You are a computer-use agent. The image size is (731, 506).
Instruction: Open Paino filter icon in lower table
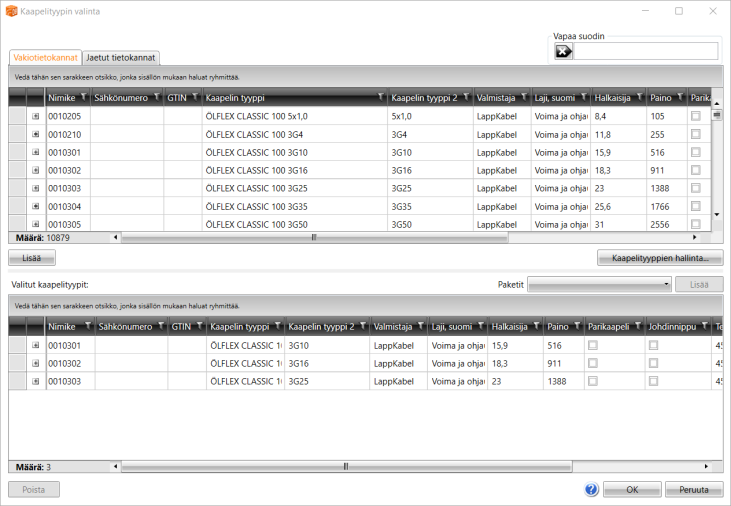(x=578, y=327)
